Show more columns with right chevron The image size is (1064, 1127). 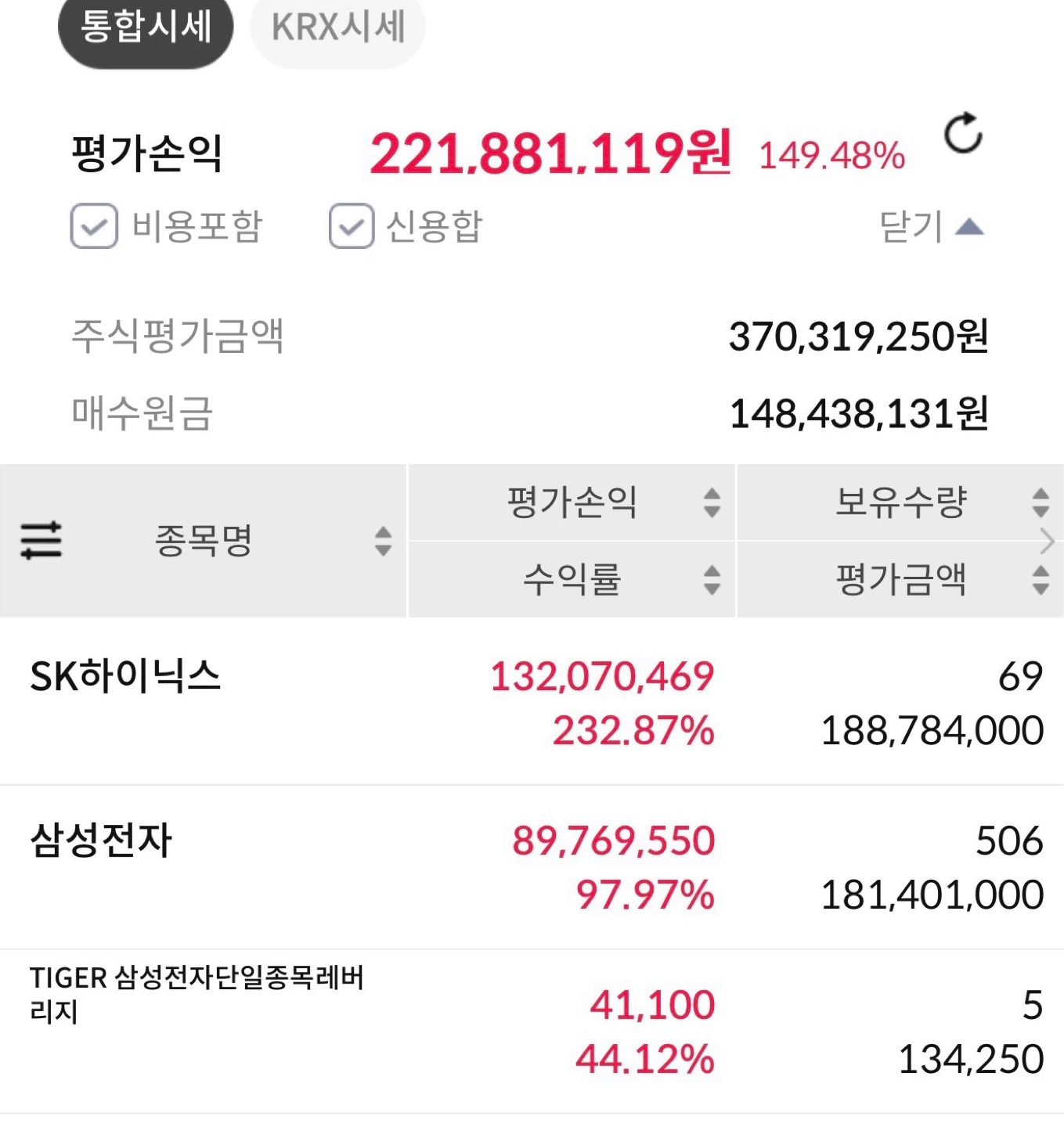coord(1048,541)
